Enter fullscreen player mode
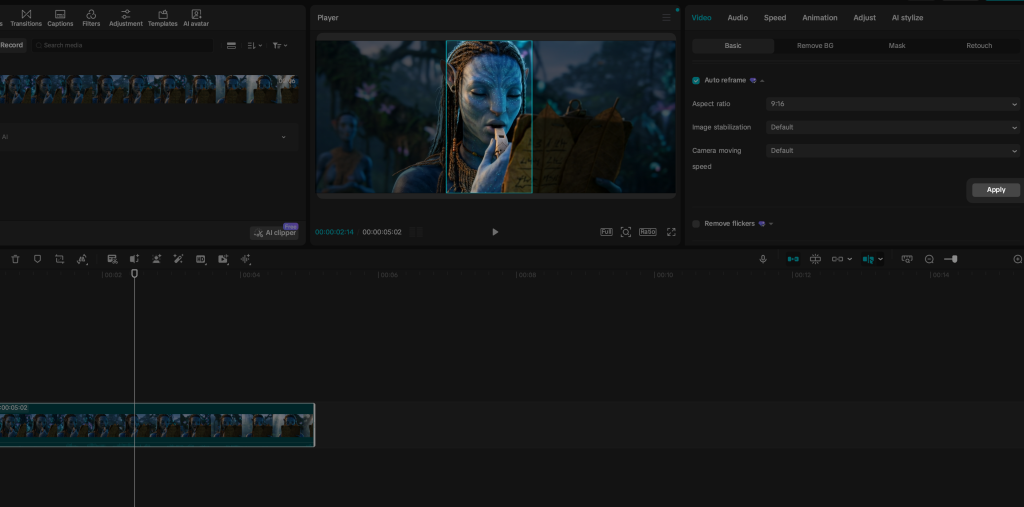The image size is (1024, 507). click(x=671, y=232)
